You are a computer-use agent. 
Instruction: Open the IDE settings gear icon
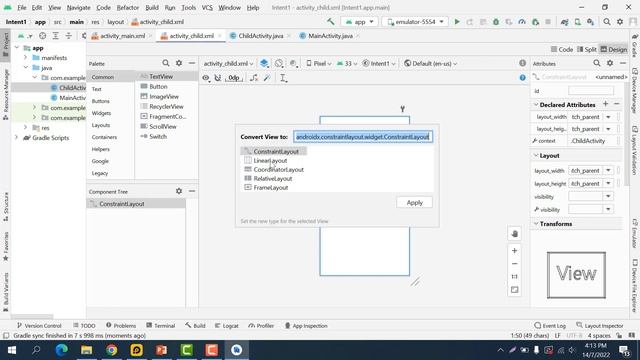click(620, 22)
